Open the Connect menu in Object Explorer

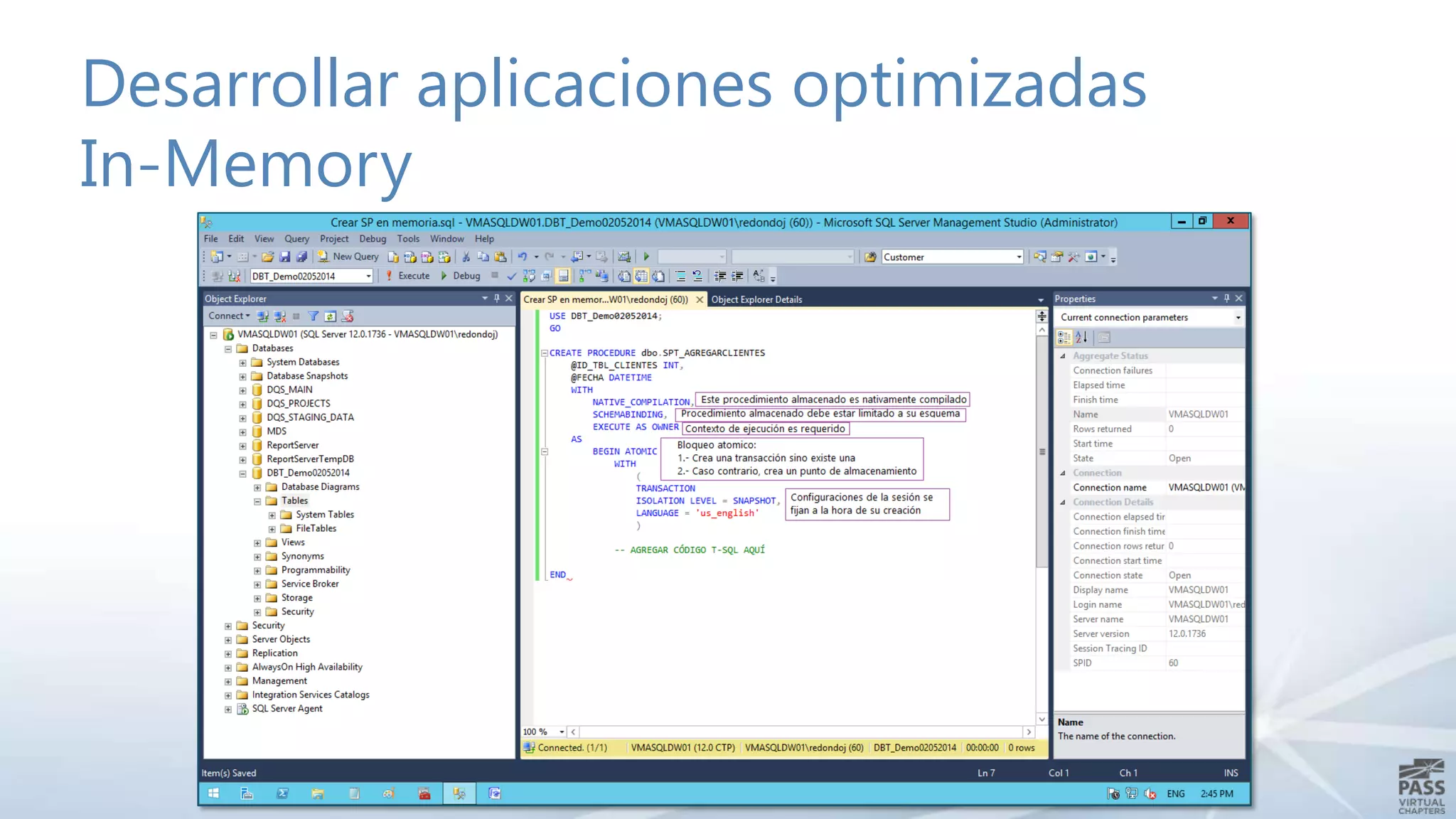[229, 316]
